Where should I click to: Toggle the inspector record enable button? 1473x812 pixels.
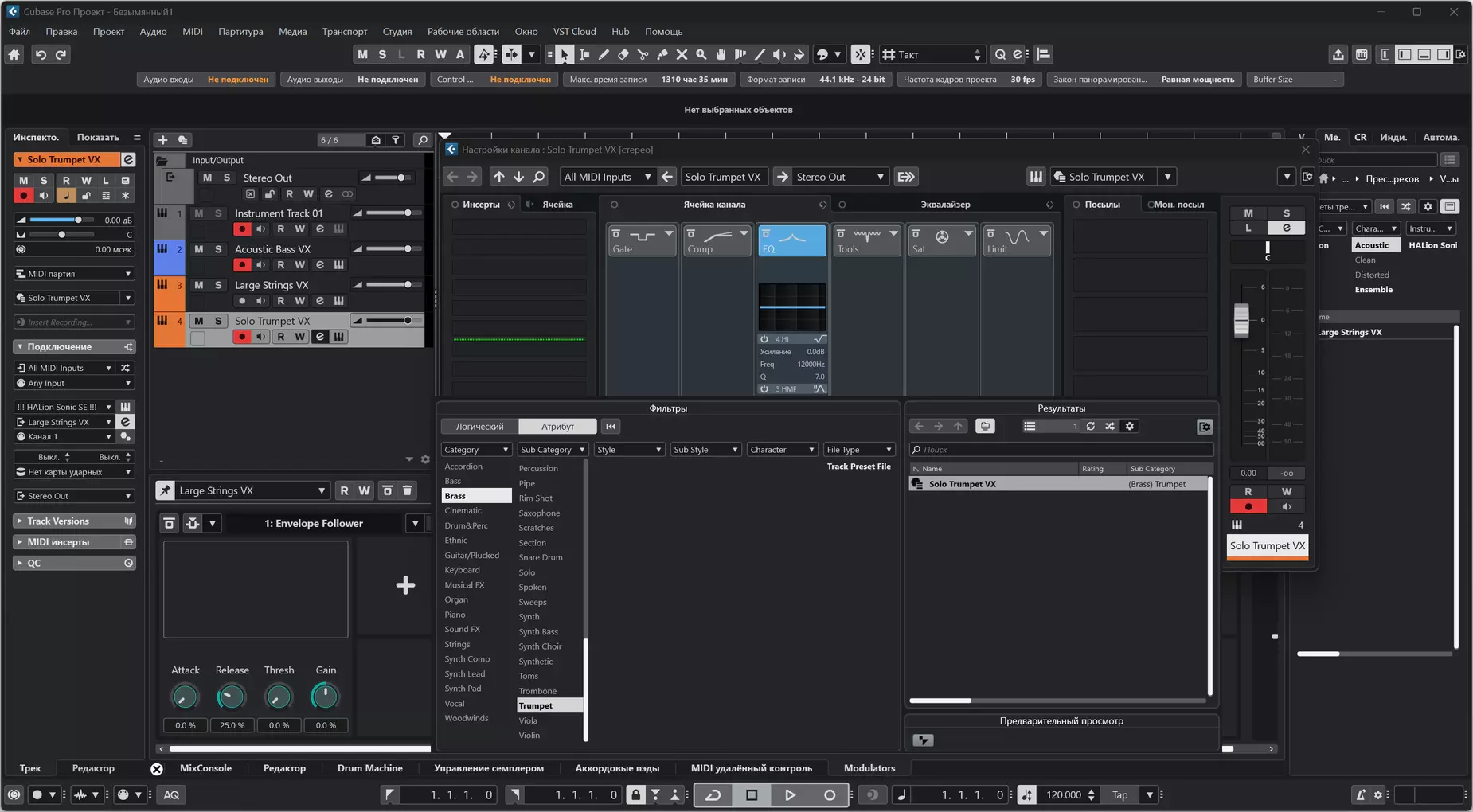24,196
